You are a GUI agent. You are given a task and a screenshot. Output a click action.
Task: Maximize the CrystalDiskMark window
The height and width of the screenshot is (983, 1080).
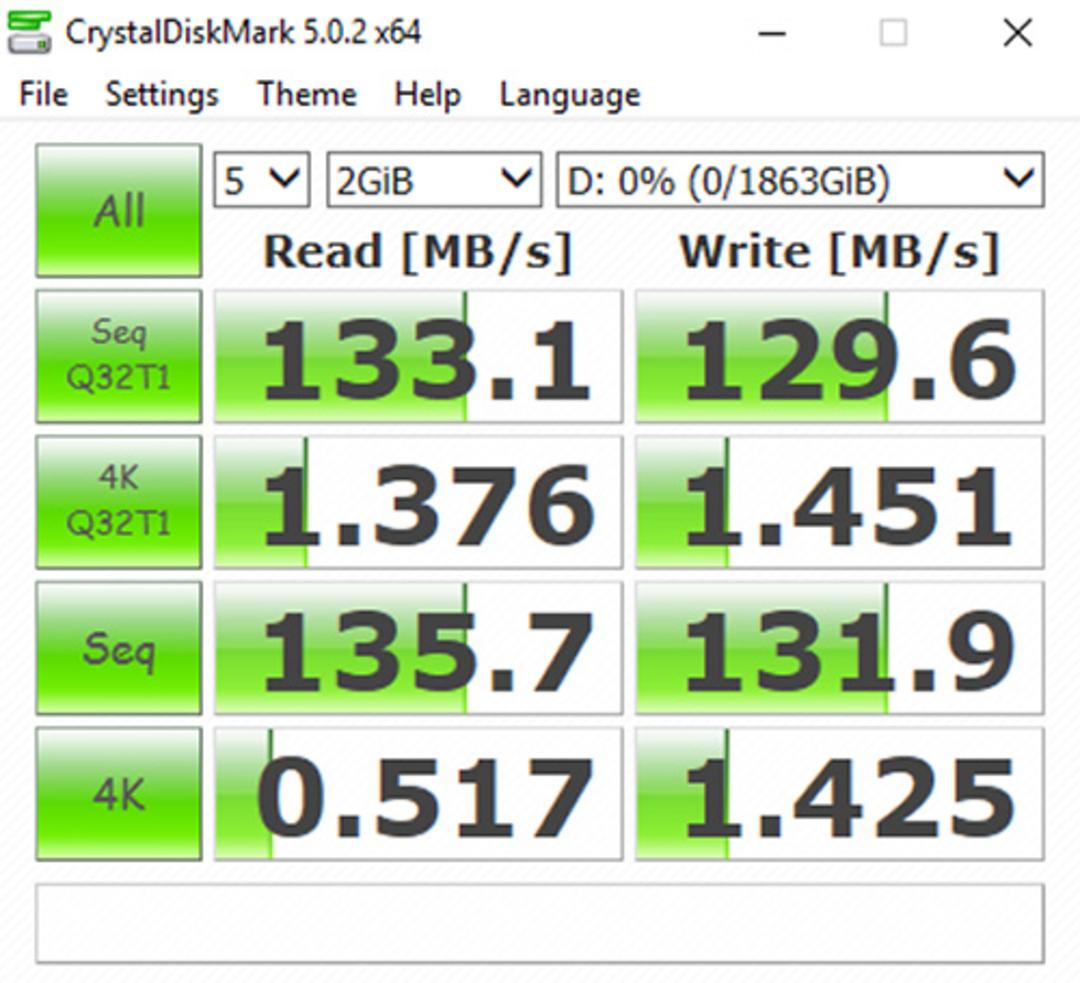[x=893, y=32]
